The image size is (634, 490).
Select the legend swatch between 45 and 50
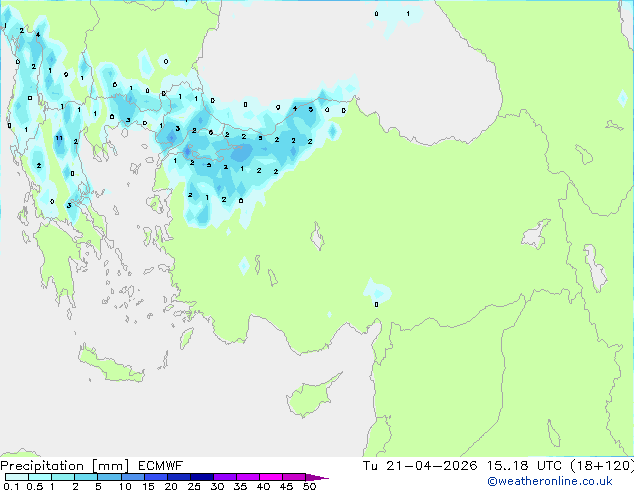(294, 477)
